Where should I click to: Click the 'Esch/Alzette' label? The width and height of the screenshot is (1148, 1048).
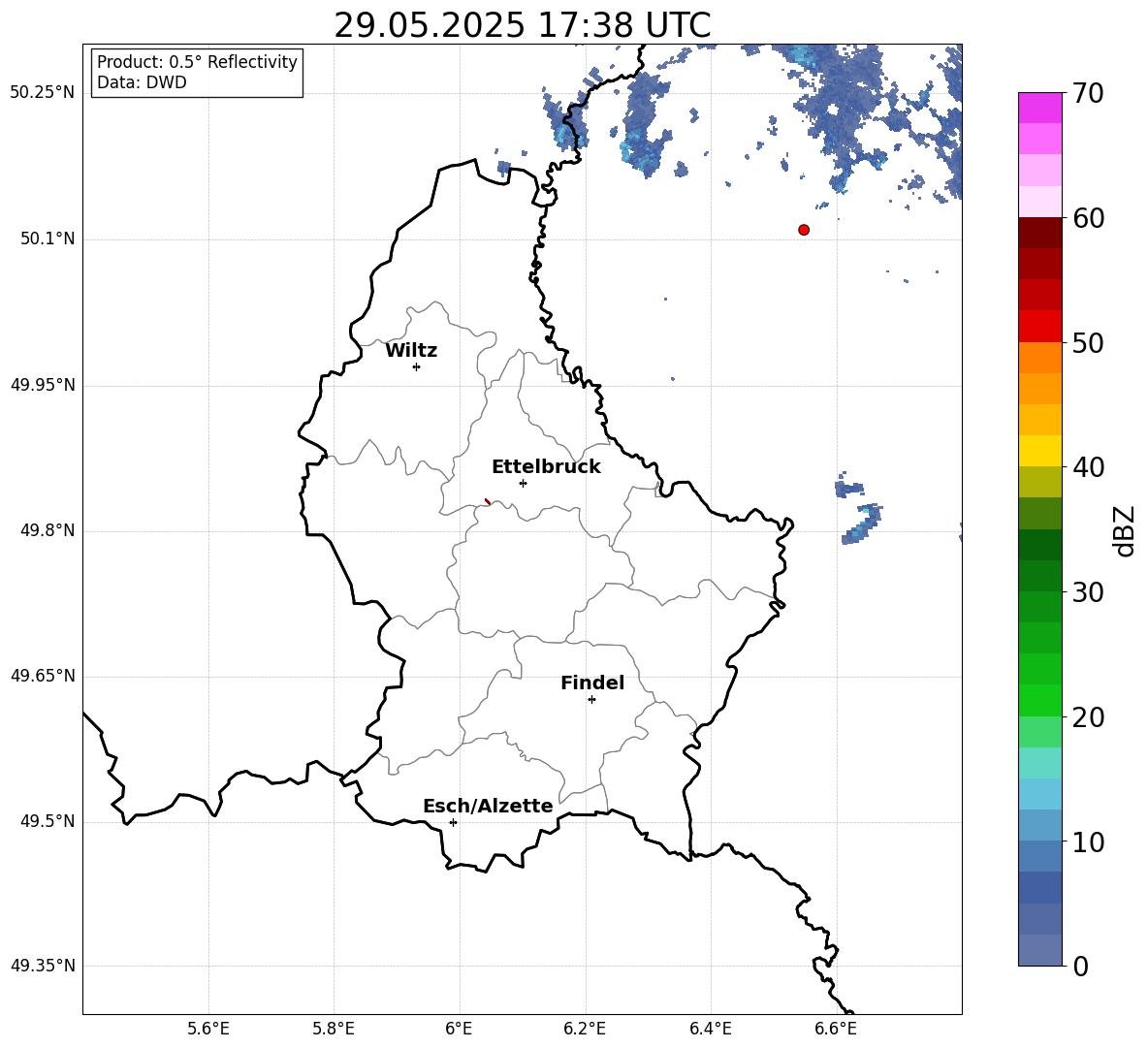coord(488,806)
